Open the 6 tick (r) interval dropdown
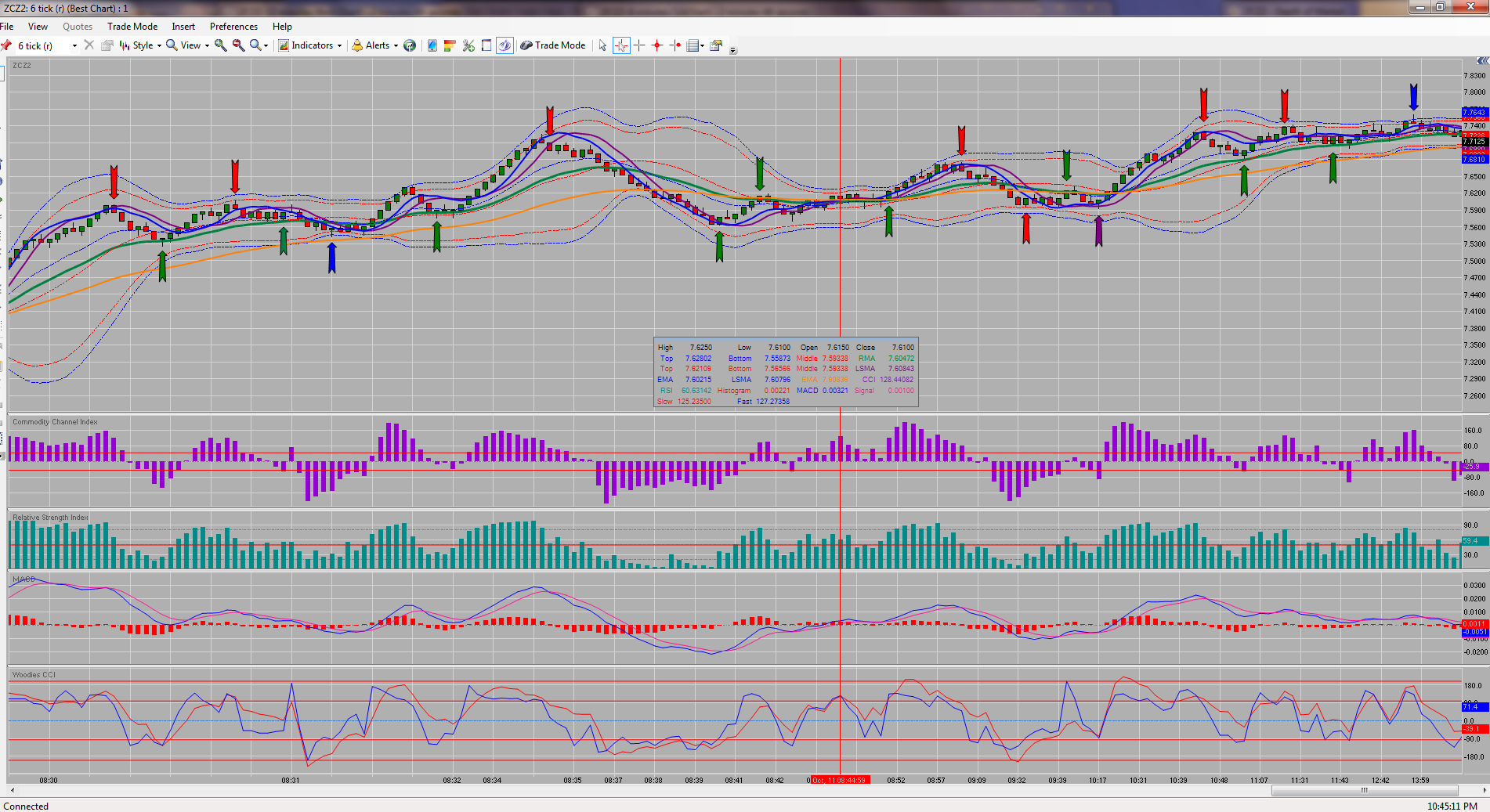The height and width of the screenshot is (812, 1490). [74, 45]
